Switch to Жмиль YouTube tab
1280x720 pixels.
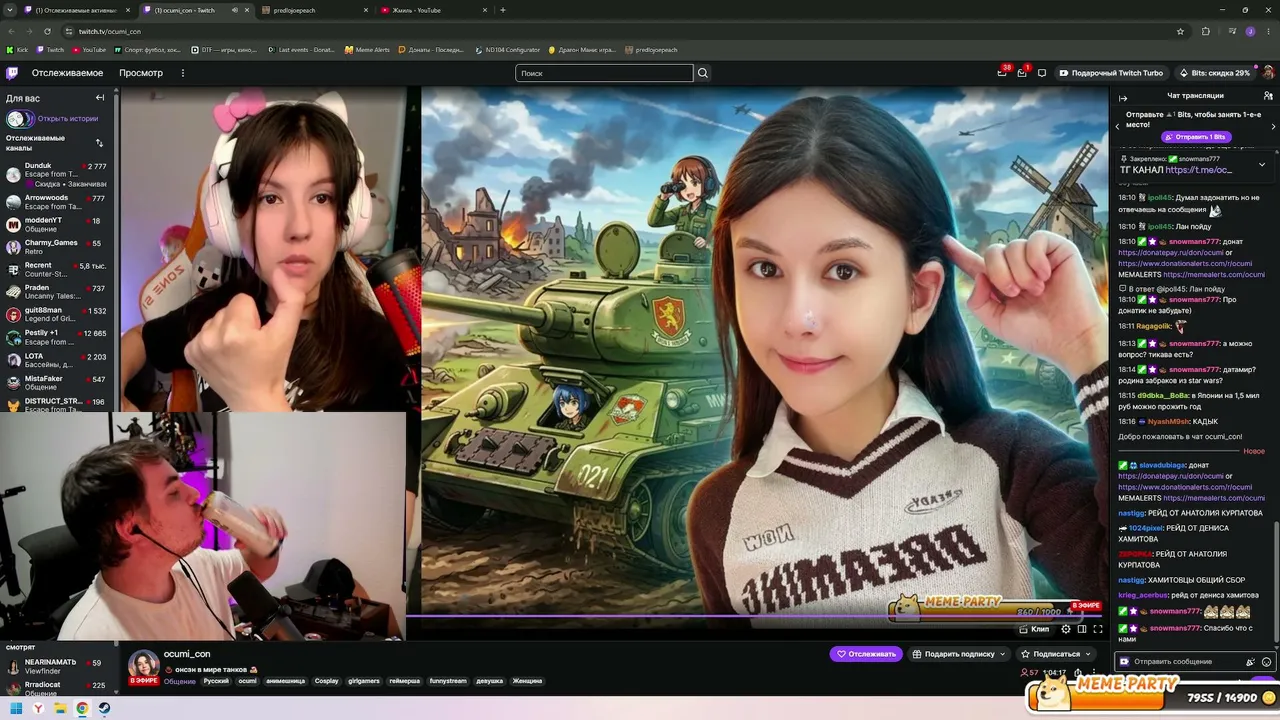[432, 10]
